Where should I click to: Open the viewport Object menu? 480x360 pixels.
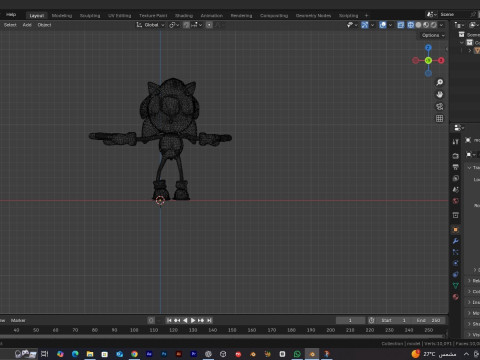(x=44, y=25)
